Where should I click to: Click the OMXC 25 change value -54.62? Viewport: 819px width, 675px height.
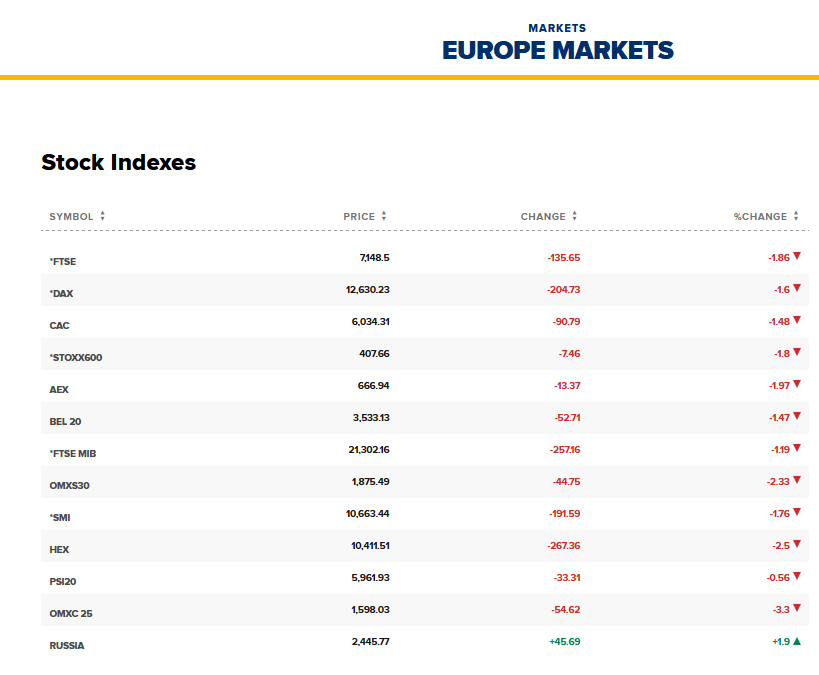pos(566,610)
